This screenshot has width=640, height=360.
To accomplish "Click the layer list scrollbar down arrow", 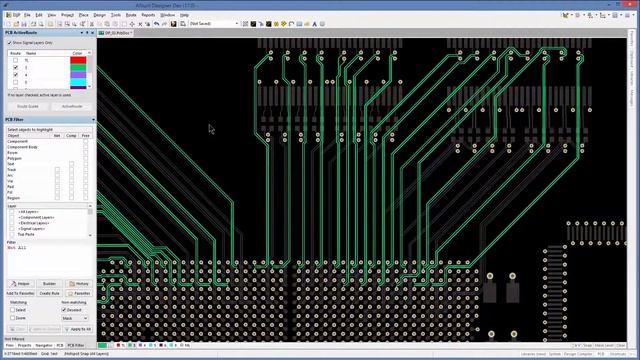I will (90, 235).
